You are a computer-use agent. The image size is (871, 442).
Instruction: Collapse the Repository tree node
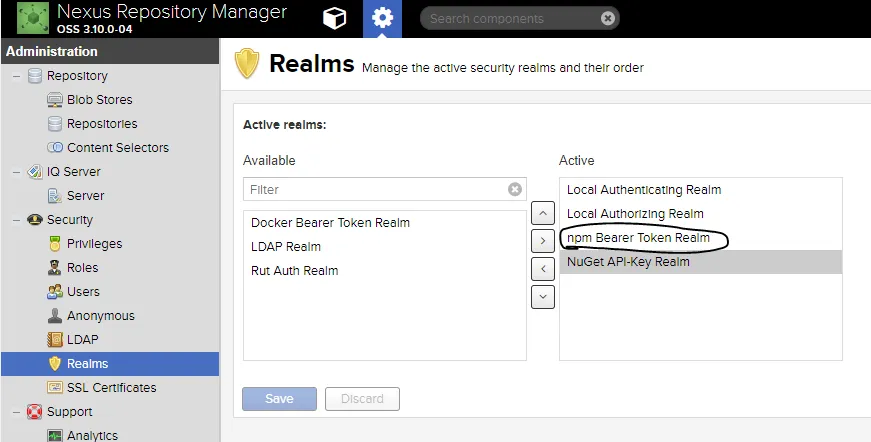coord(16,76)
